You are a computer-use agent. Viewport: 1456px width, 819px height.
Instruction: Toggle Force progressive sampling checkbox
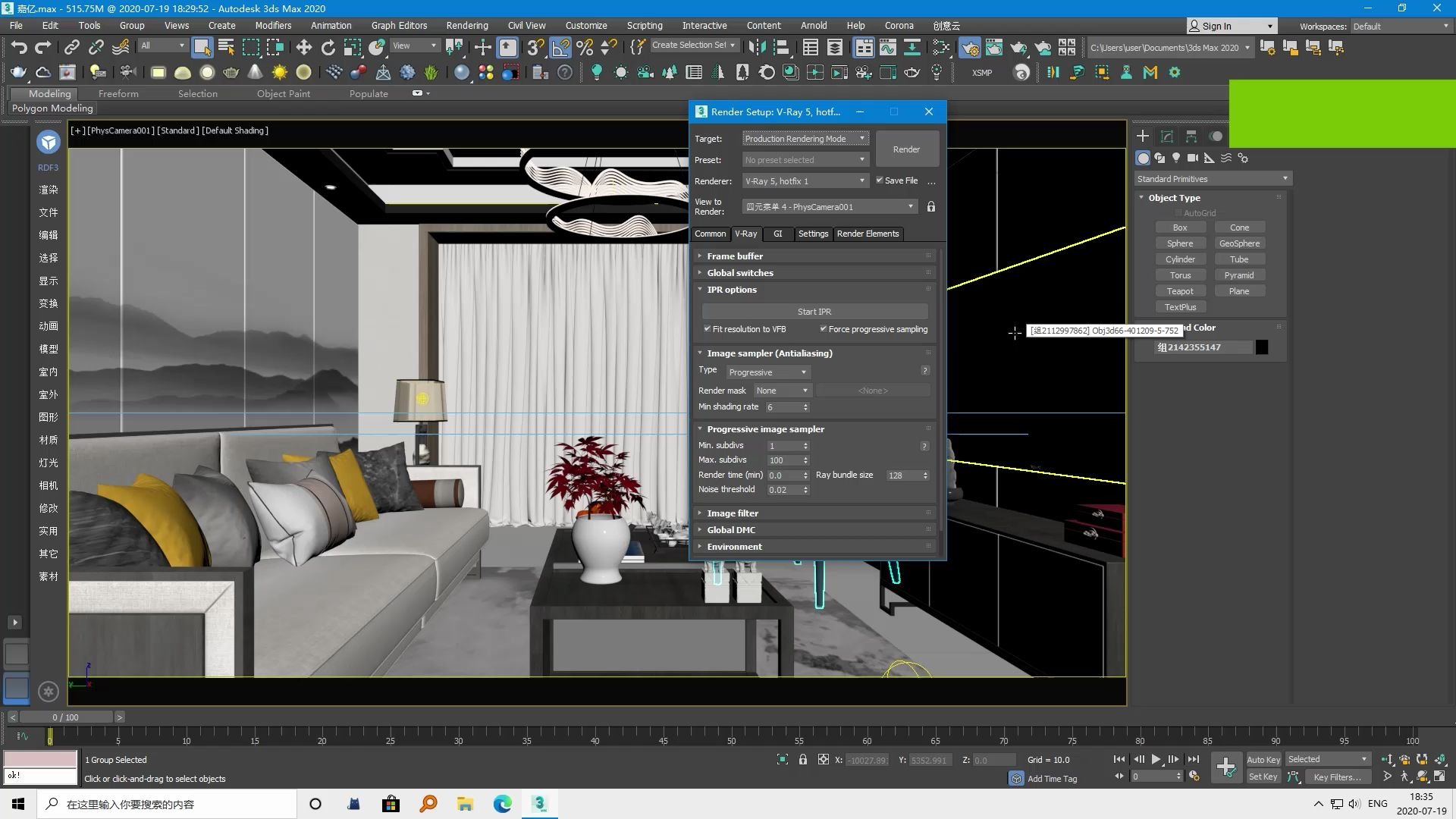point(823,329)
